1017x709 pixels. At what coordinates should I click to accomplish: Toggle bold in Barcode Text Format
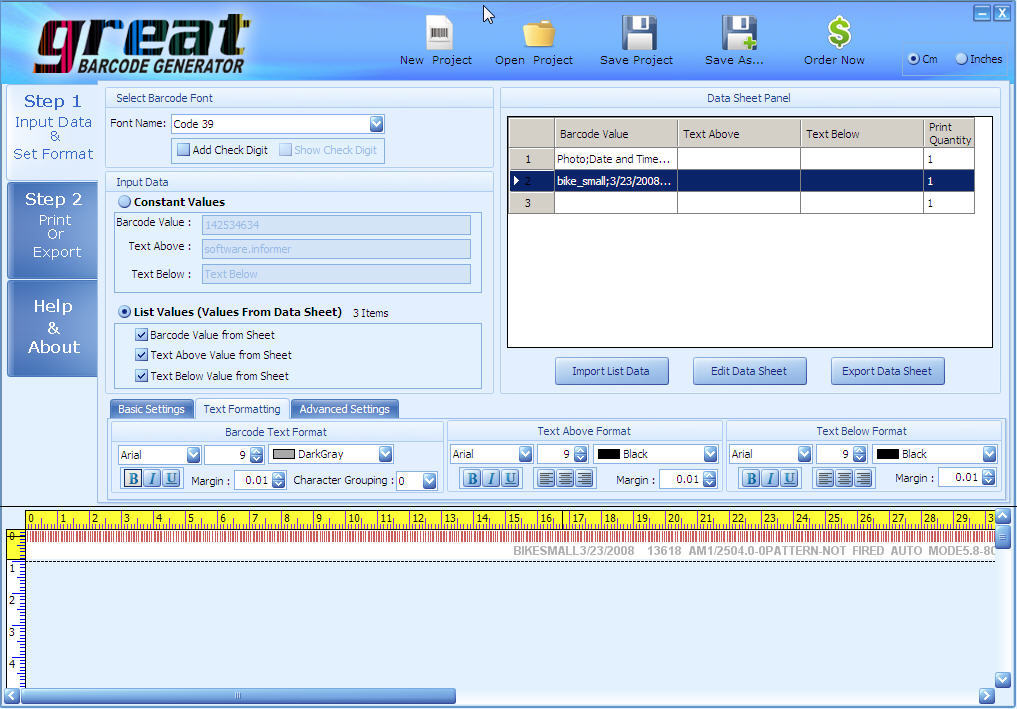[x=133, y=479]
